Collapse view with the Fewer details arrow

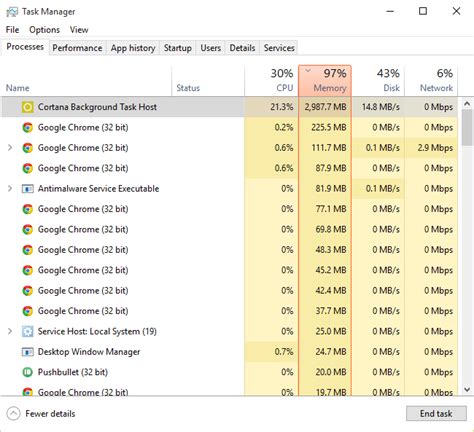pyautogui.click(x=13, y=414)
